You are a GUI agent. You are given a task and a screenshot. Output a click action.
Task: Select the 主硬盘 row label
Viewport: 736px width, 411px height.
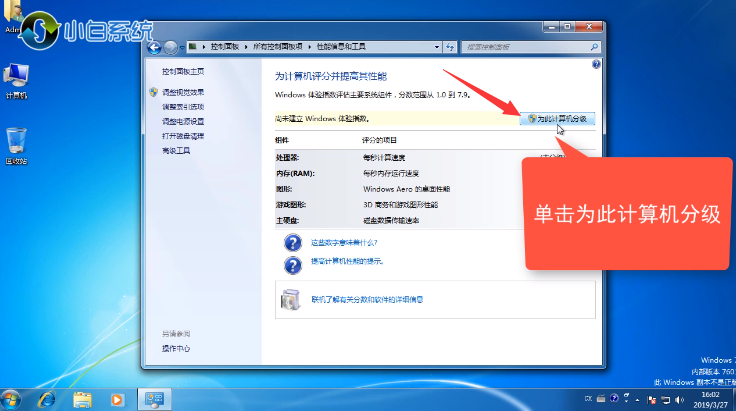click(x=287, y=221)
